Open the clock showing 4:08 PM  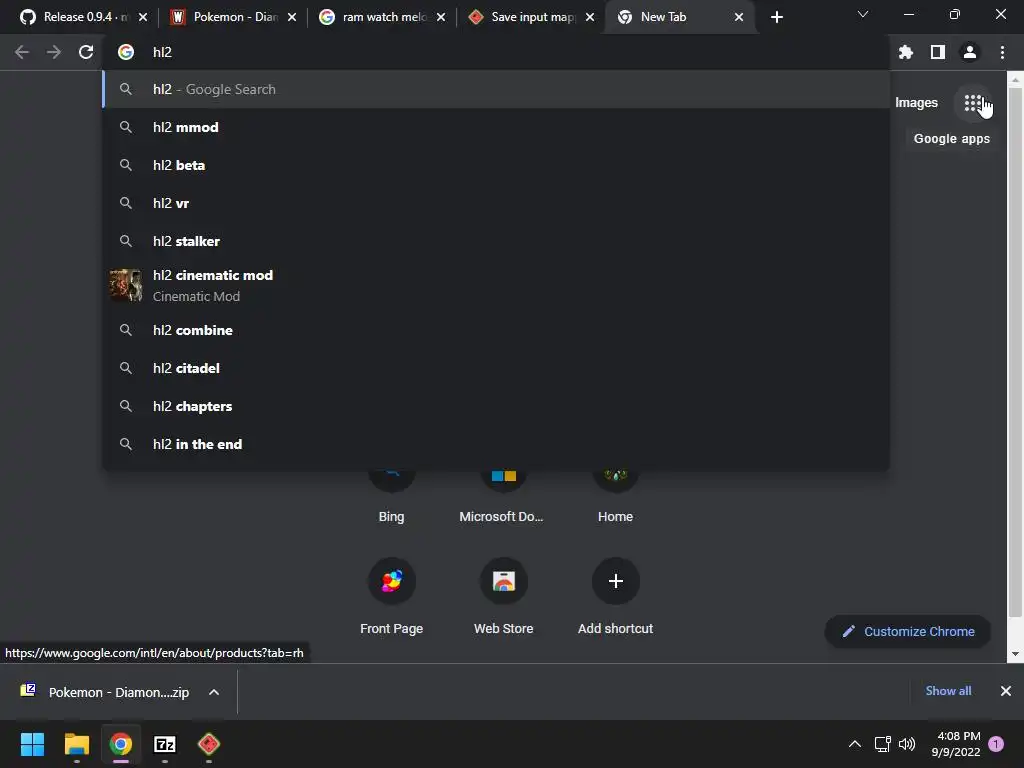[x=956, y=744]
